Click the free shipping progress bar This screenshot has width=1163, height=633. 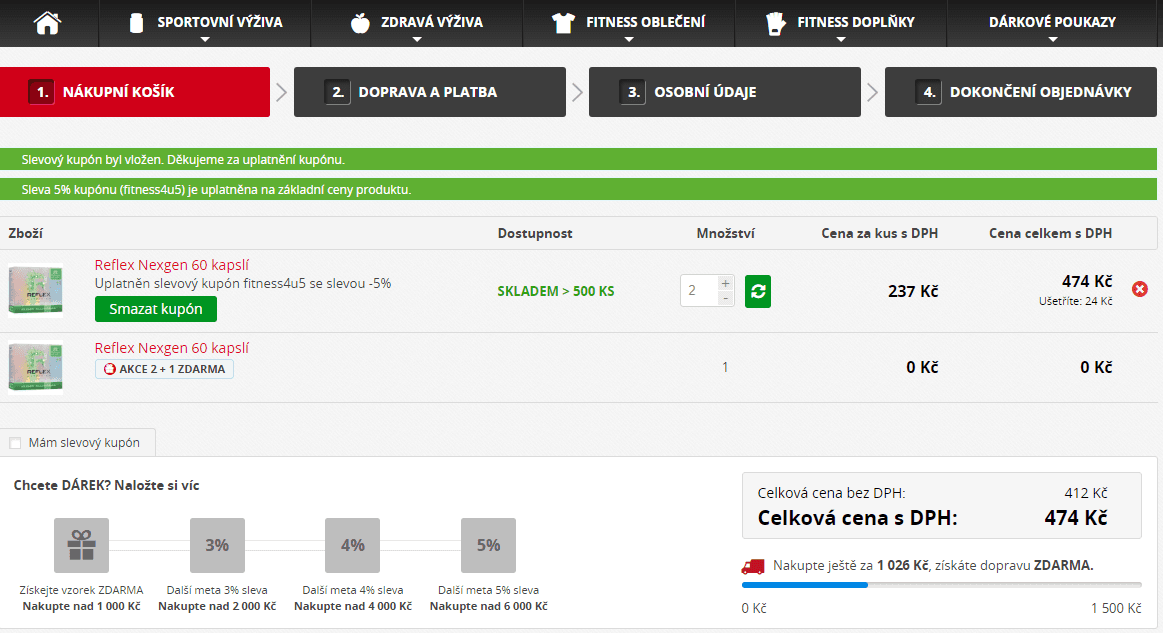(x=941, y=586)
